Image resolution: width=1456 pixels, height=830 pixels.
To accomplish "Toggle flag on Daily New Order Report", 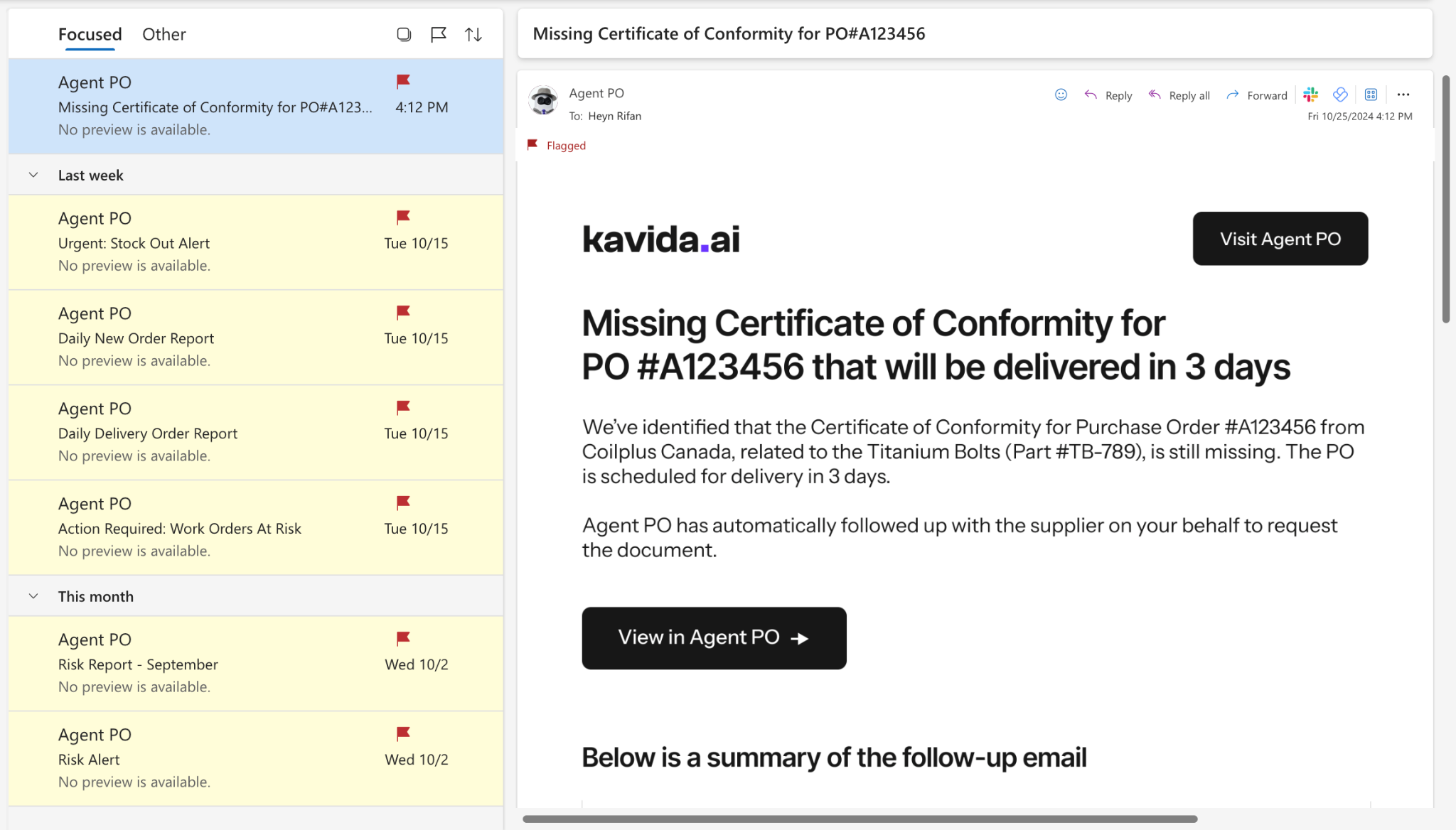I will click(403, 313).
